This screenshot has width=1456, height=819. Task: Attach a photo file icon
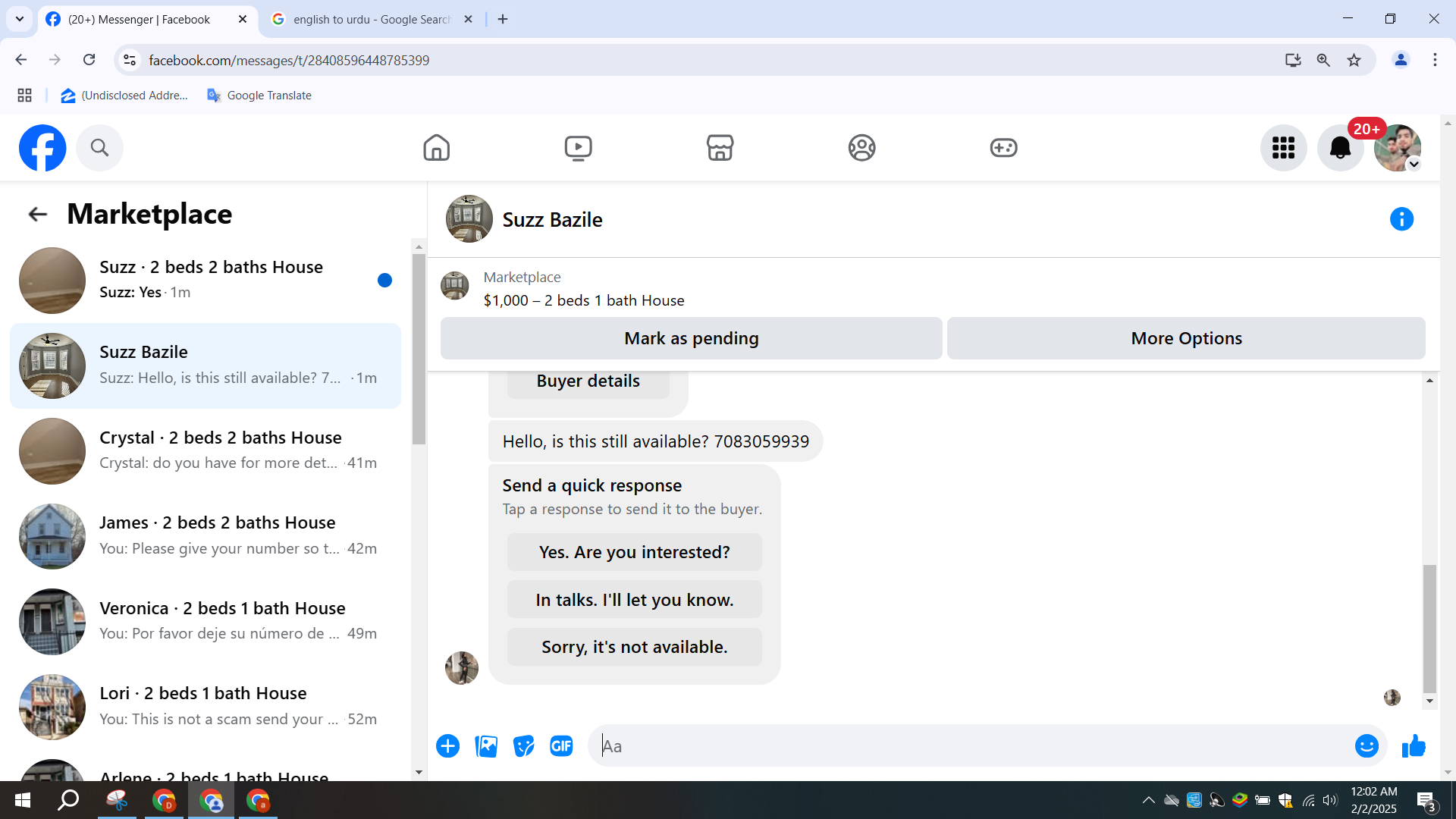(x=486, y=746)
